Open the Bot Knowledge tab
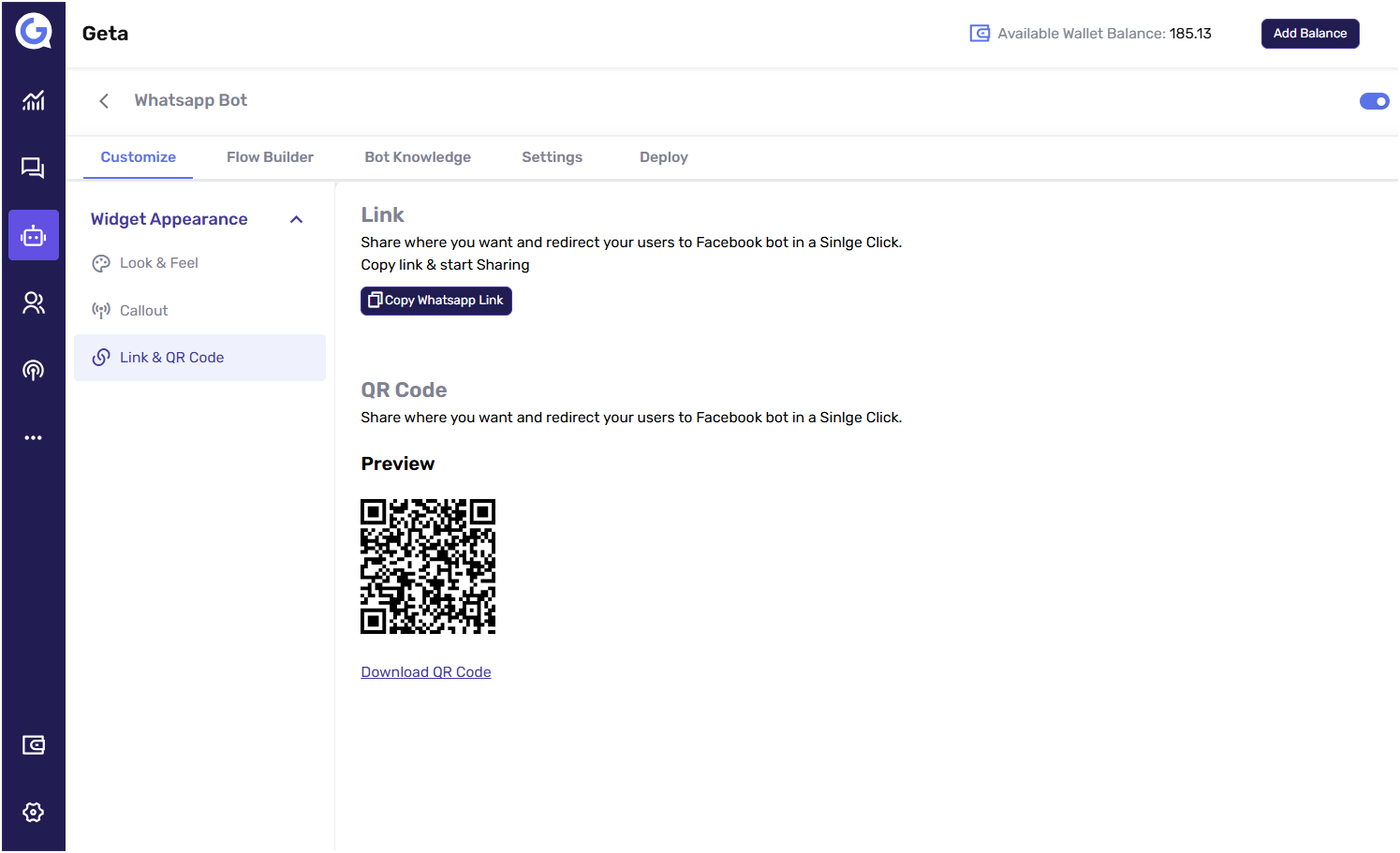The width and height of the screenshot is (1400, 853). [417, 157]
